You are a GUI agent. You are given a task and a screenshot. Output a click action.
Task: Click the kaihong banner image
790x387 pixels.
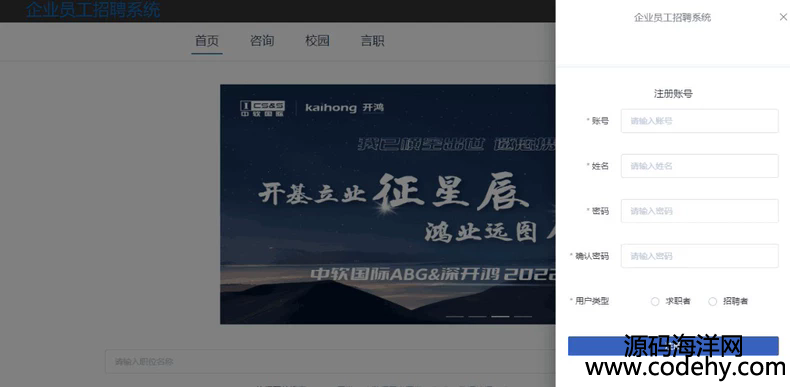point(388,204)
